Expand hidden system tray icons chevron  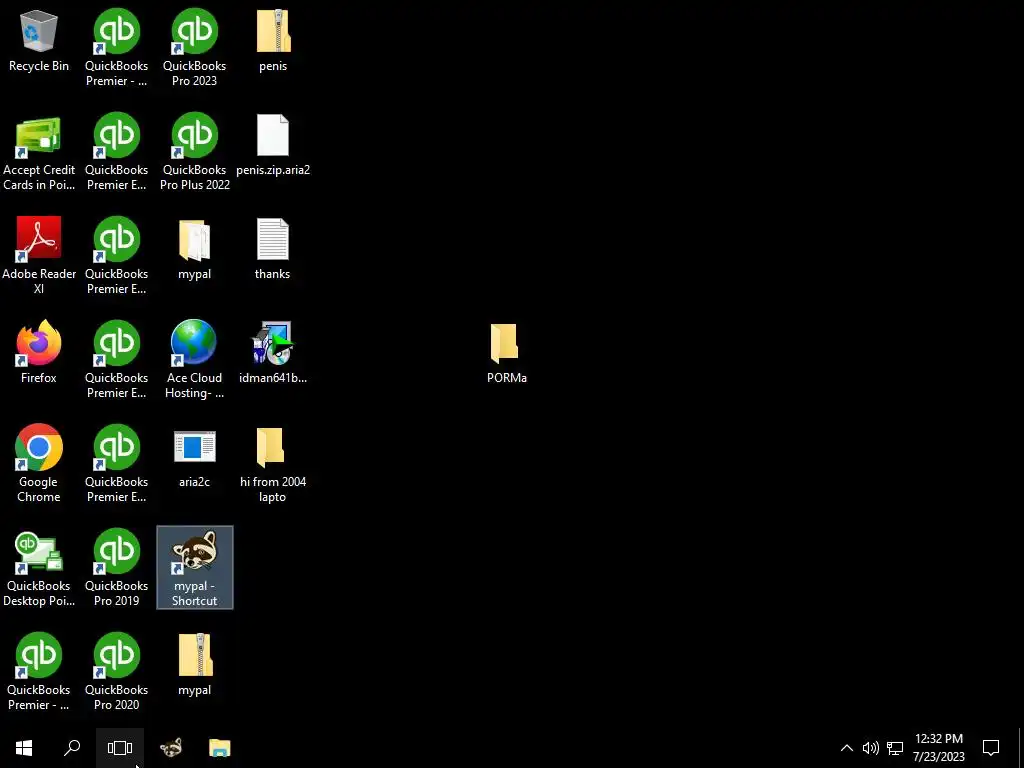point(846,748)
